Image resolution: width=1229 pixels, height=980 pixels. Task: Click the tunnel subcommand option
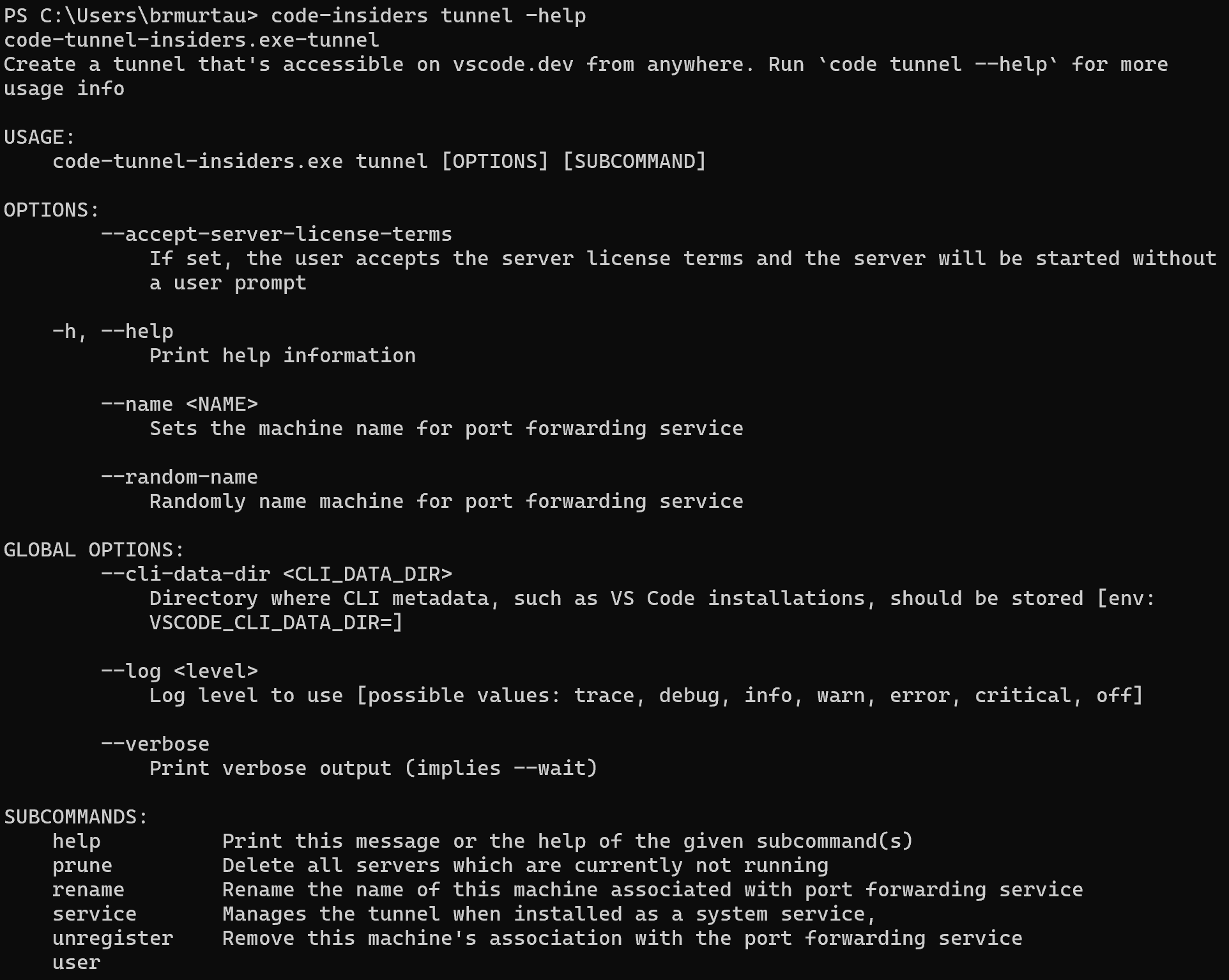tap(377, 160)
